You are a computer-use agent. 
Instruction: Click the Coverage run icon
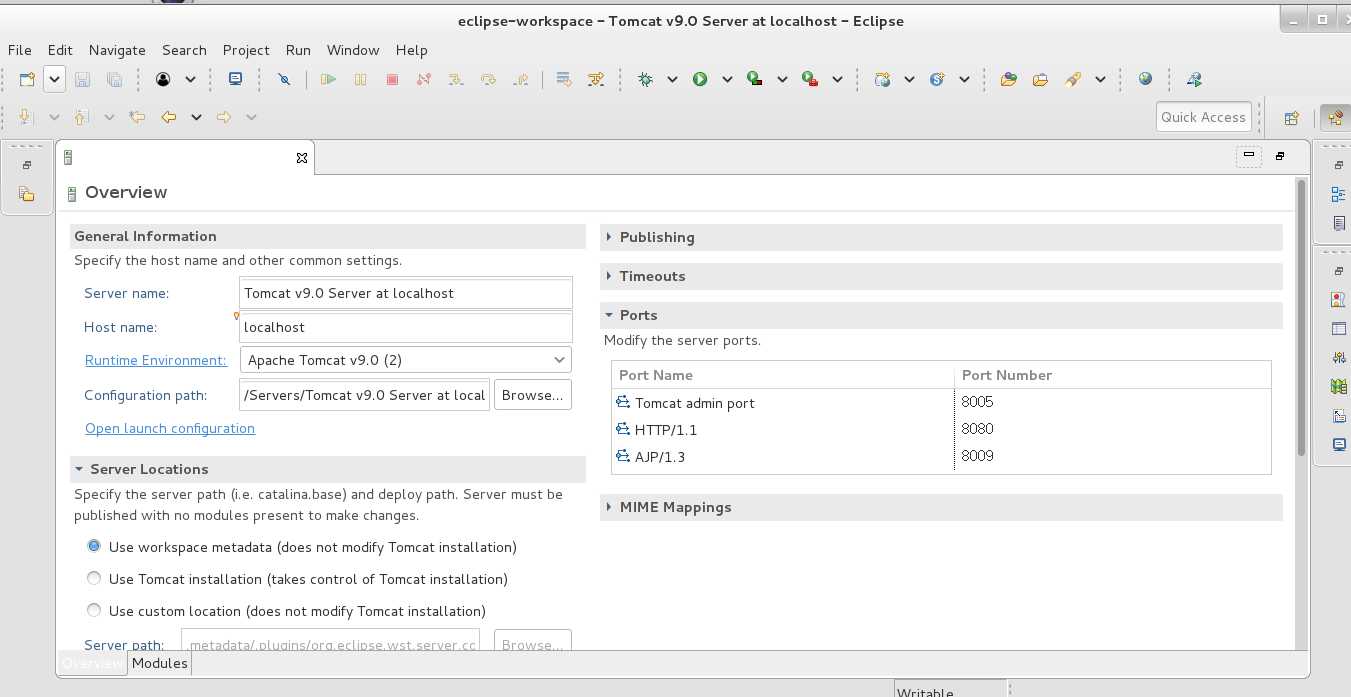(x=755, y=79)
